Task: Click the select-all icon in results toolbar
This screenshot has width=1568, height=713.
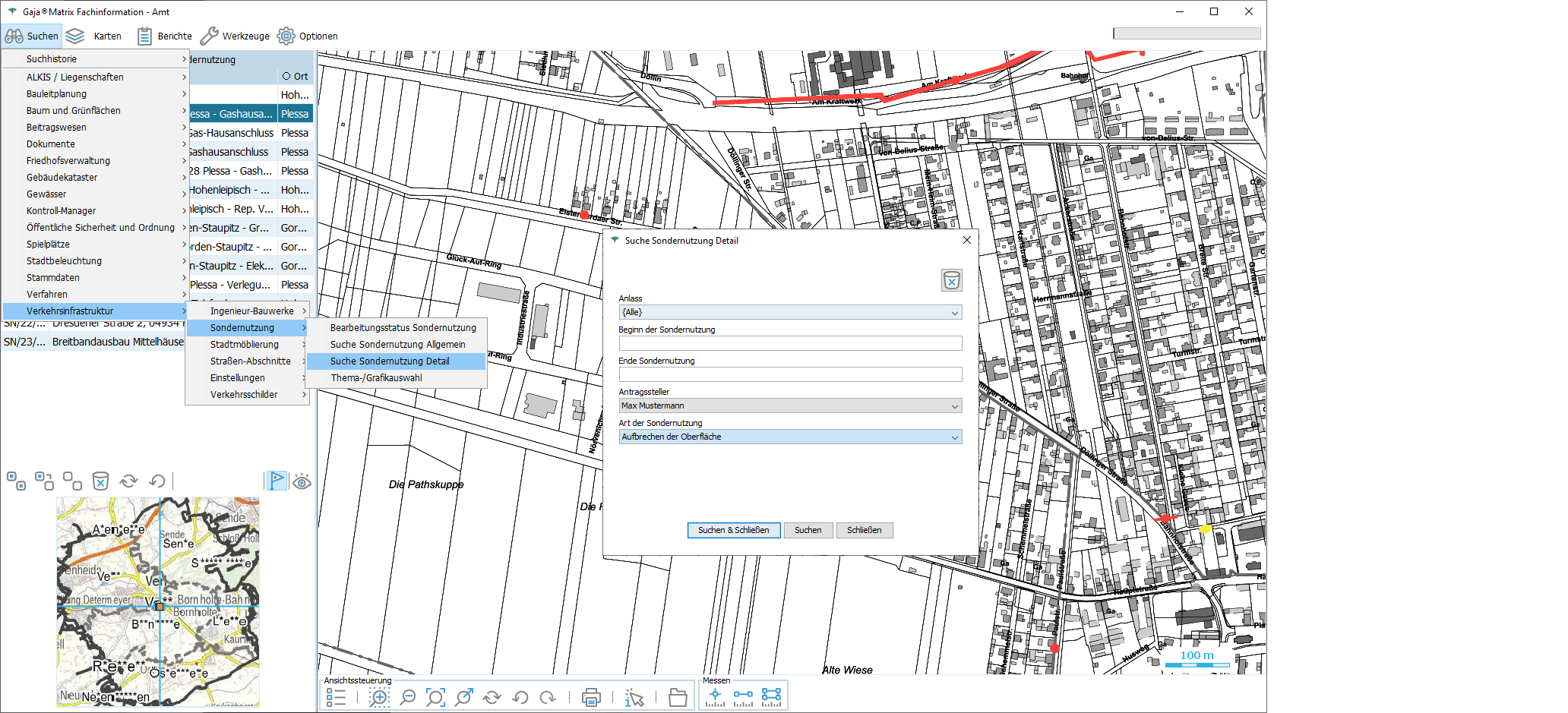Action: tap(16, 481)
